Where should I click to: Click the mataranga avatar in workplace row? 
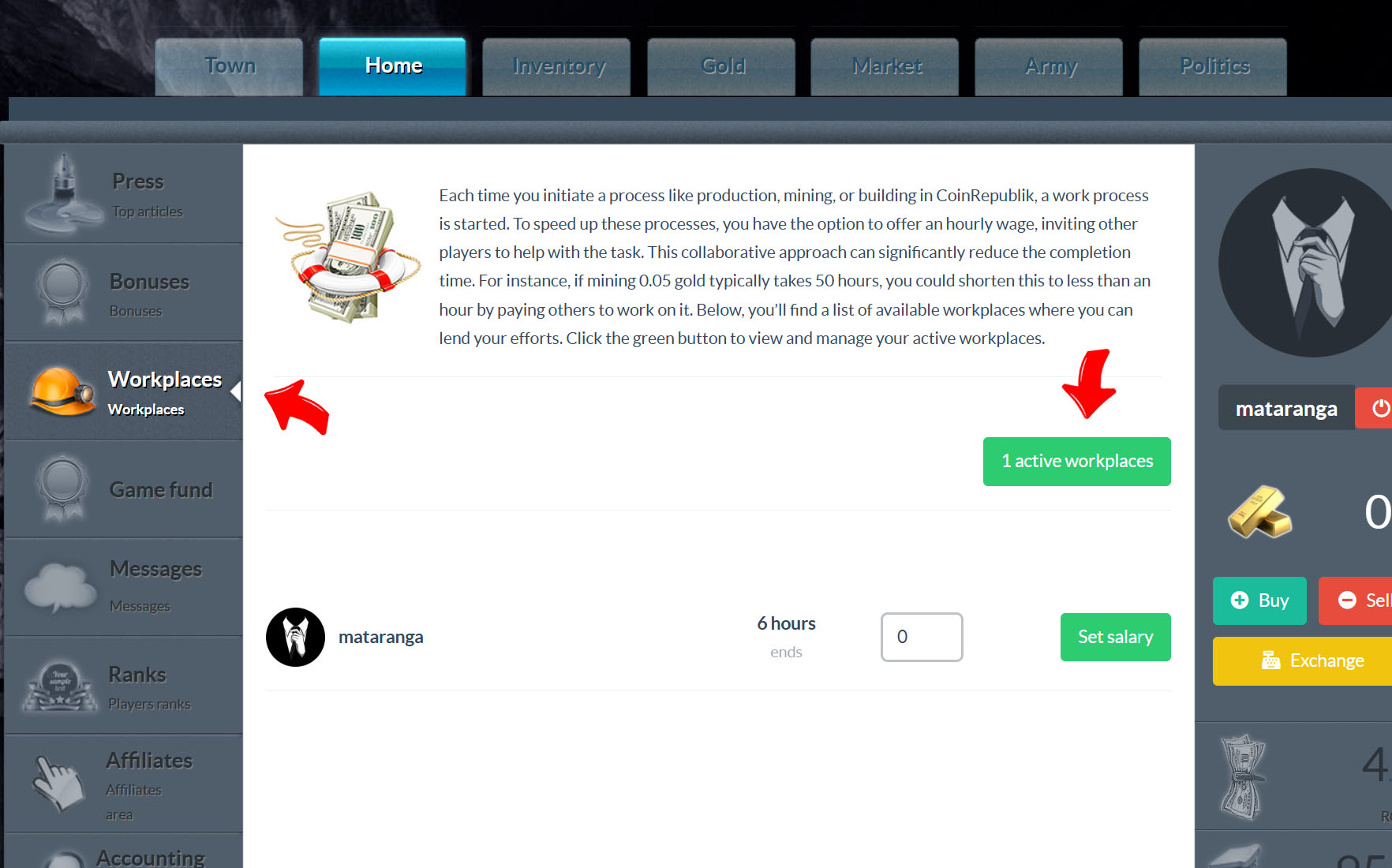[295, 637]
